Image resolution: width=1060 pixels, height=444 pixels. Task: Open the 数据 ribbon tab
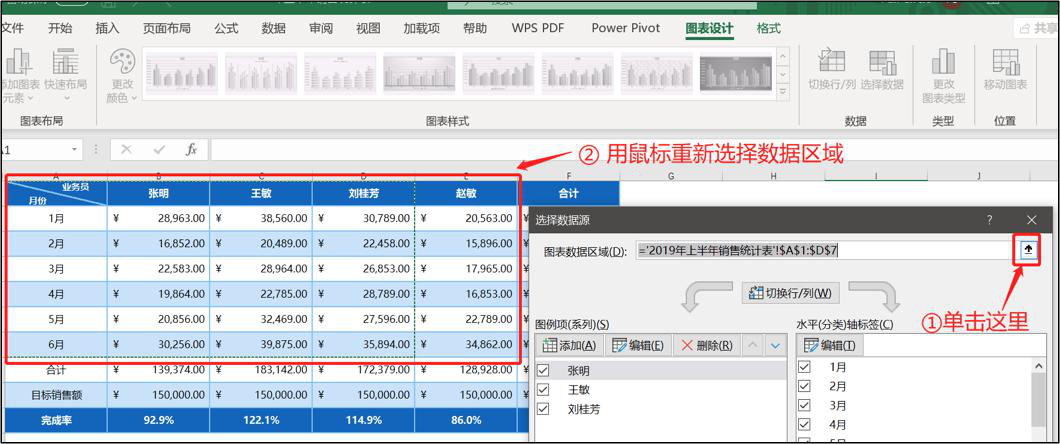click(274, 28)
